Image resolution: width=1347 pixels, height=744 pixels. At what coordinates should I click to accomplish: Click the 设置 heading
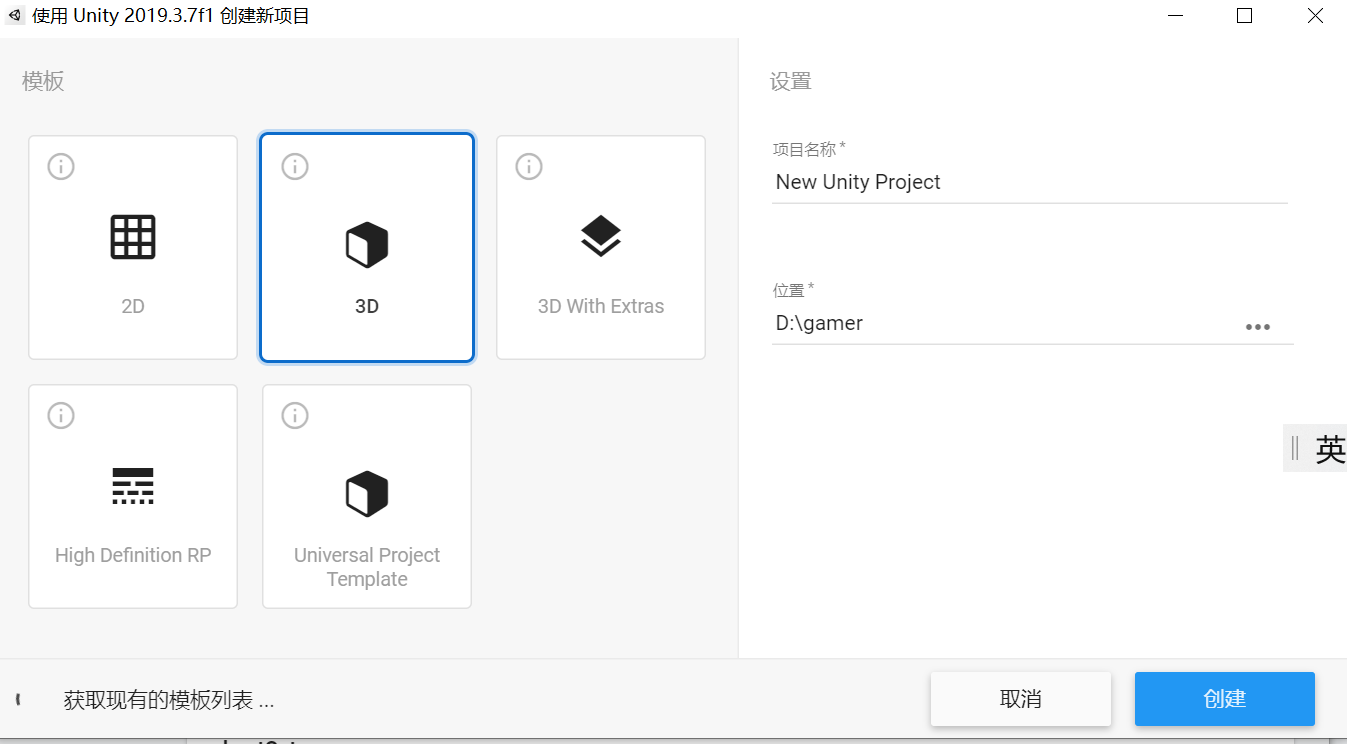pos(791,82)
